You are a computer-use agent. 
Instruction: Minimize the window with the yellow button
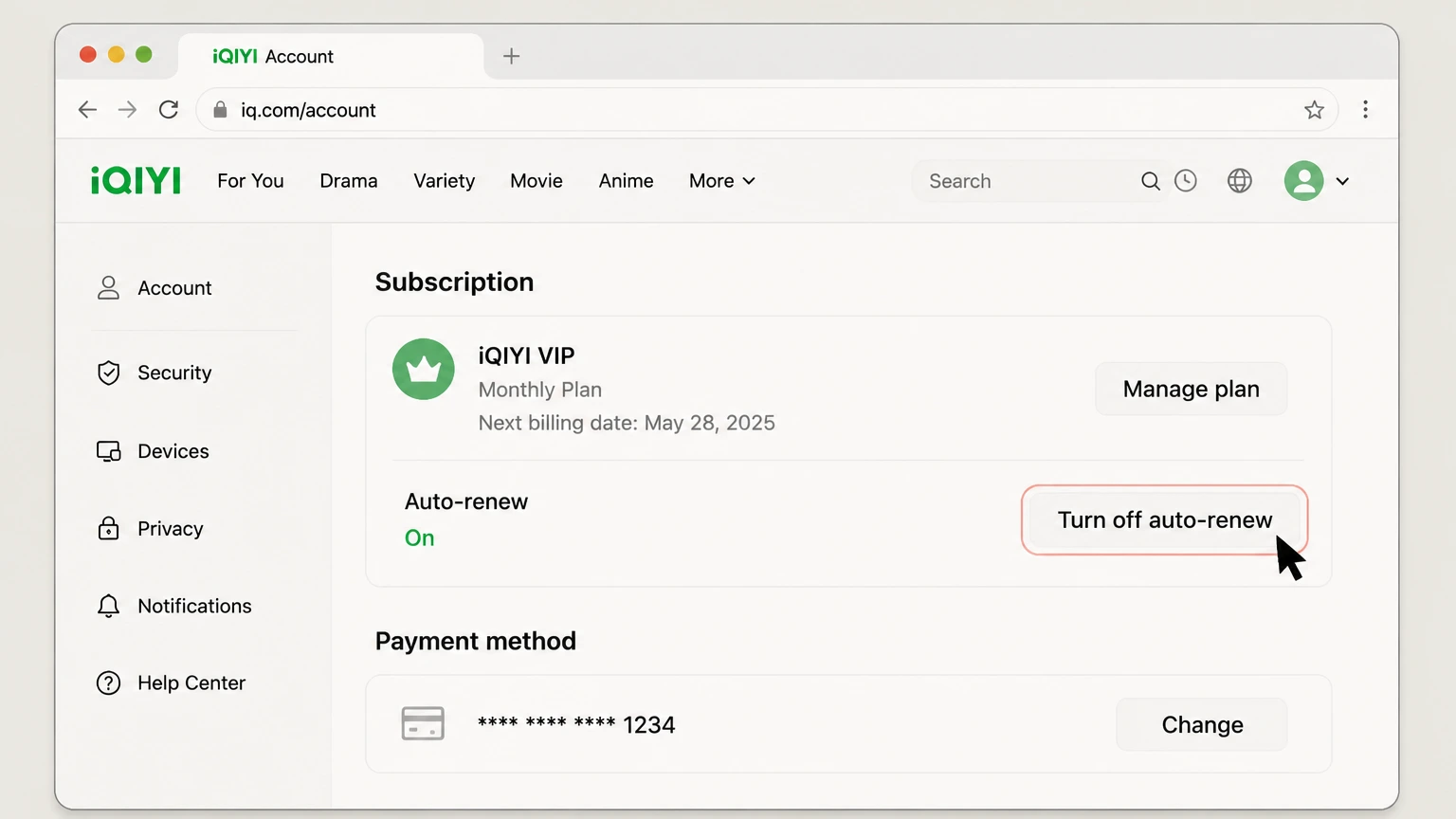(117, 55)
